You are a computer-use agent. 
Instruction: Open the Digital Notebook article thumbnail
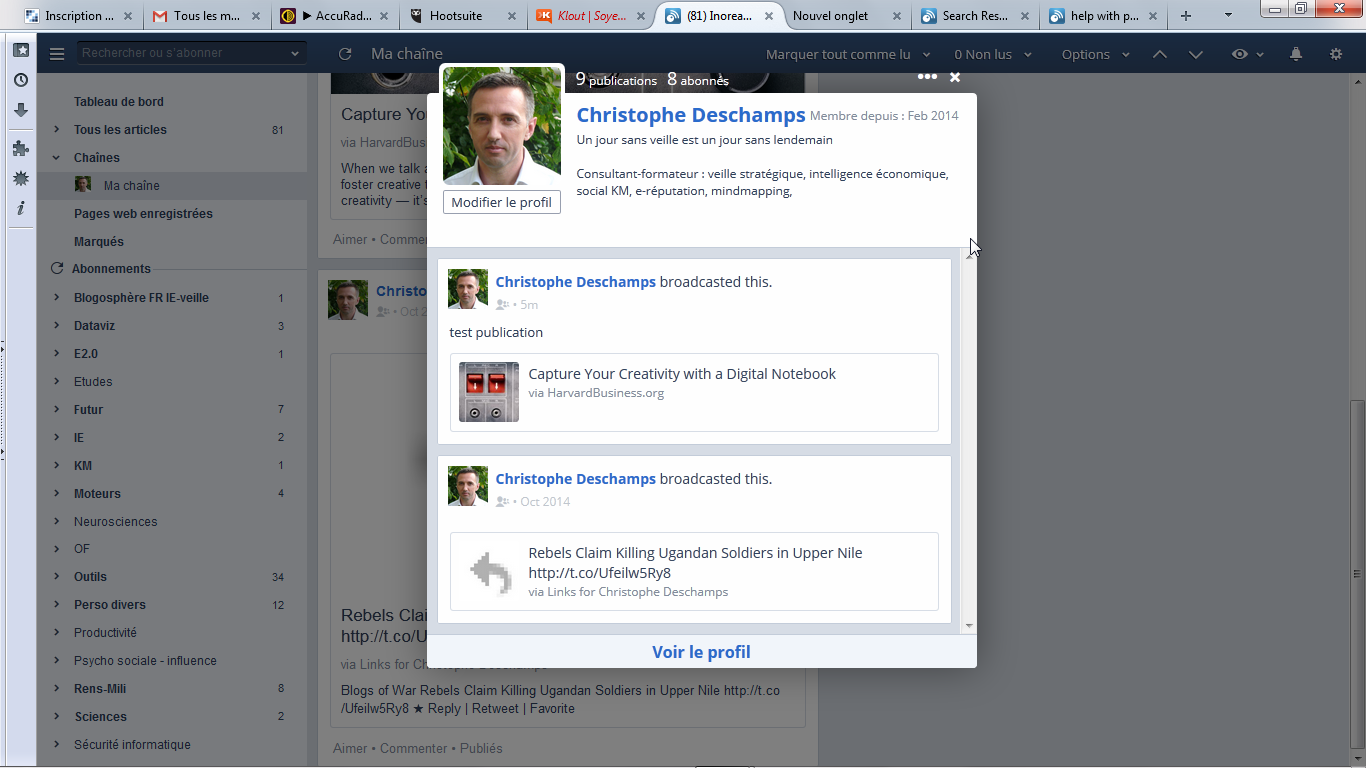(489, 392)
